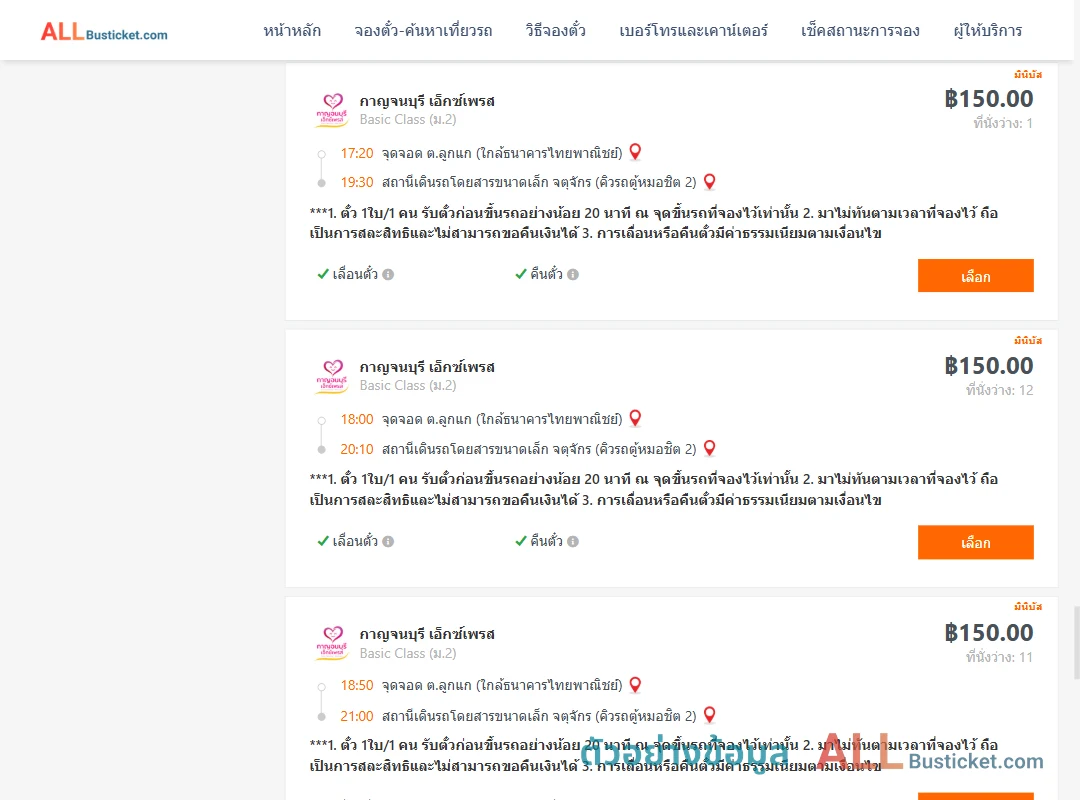Open the ผู้ให้บริการ menu item
The height and width of the screenshot is (800, 1080).
[987, 31]
